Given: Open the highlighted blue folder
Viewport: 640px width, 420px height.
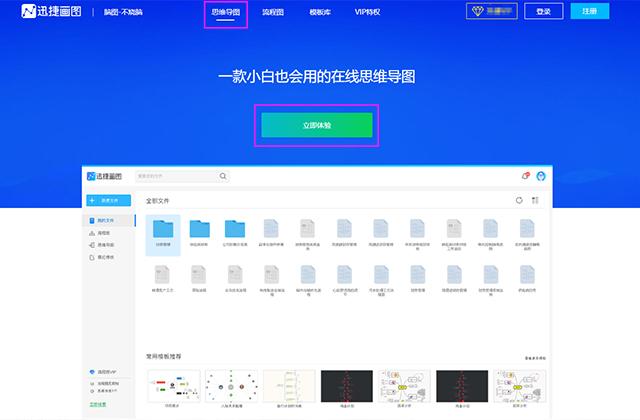Looking at the screenshot, I should [163, 234].
